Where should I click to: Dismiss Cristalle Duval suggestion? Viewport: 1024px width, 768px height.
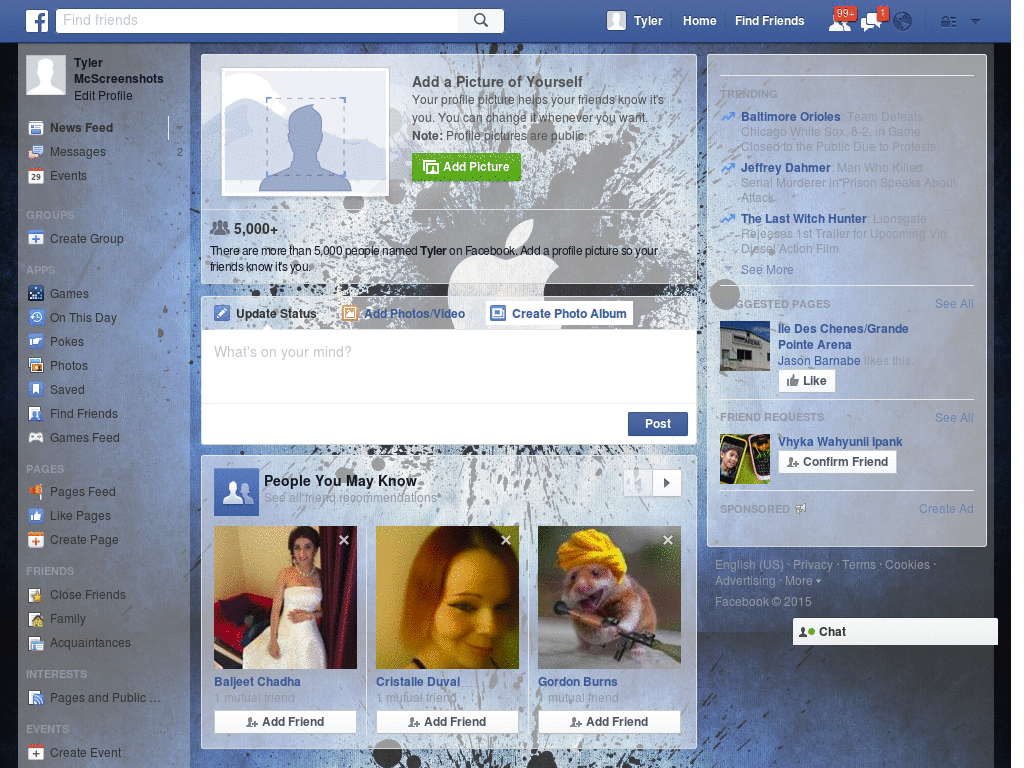(x=506, y=540)
